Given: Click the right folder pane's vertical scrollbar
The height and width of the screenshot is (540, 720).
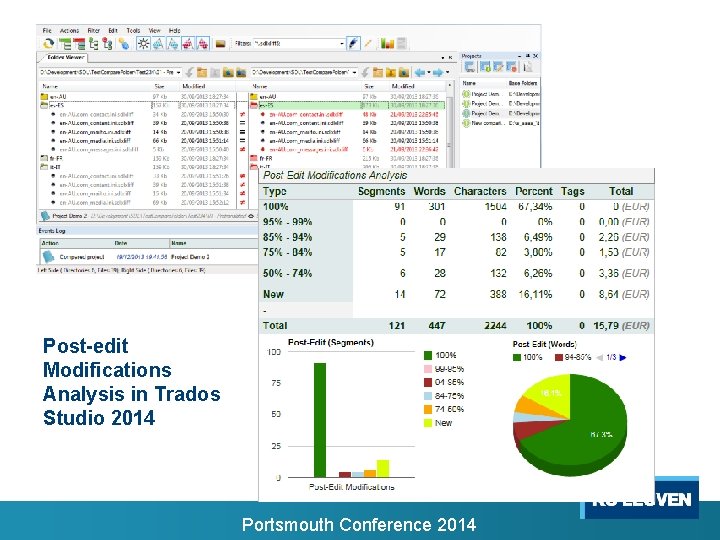Looking at the screenshot, I should coord(449,124).
